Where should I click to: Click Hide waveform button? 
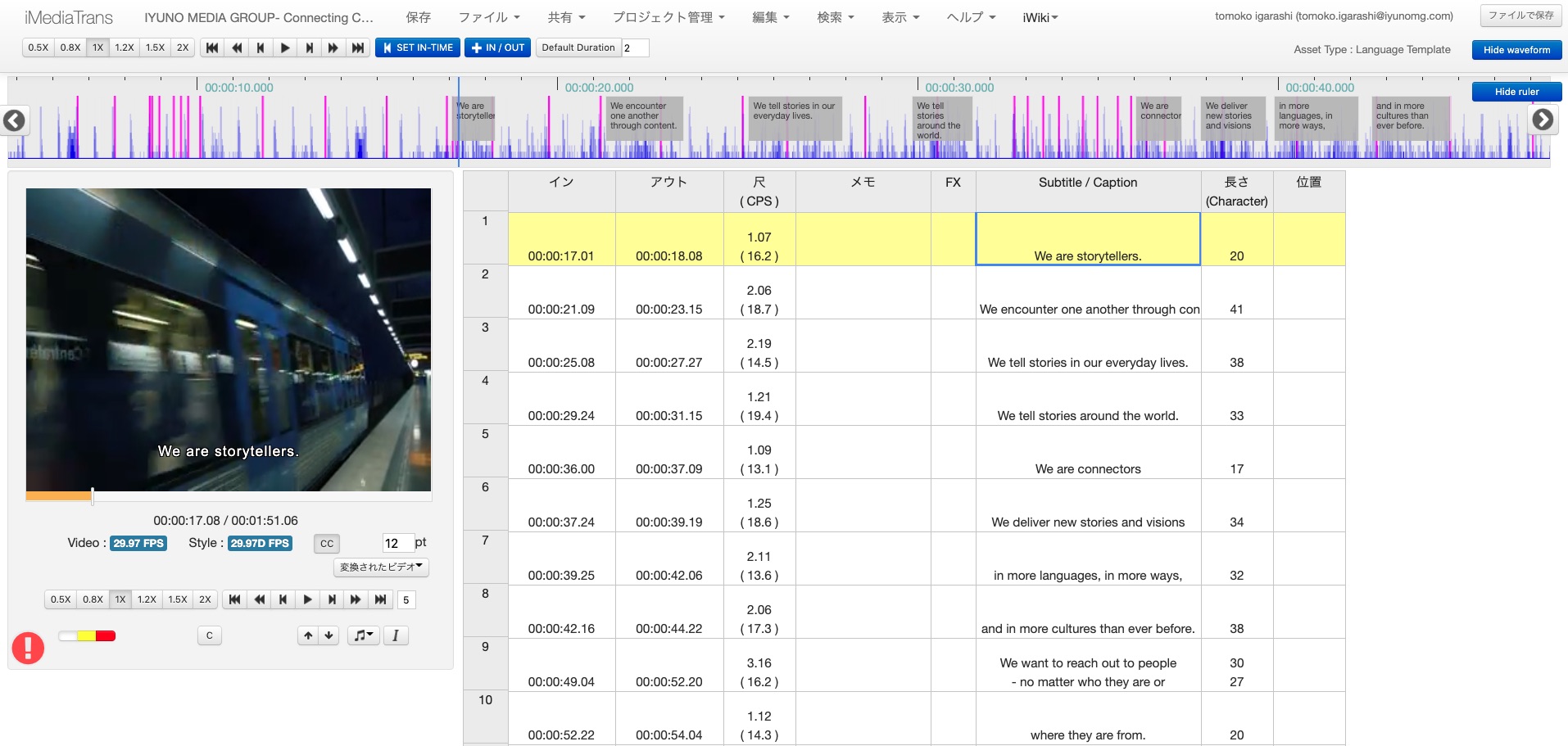(1516, 50)
